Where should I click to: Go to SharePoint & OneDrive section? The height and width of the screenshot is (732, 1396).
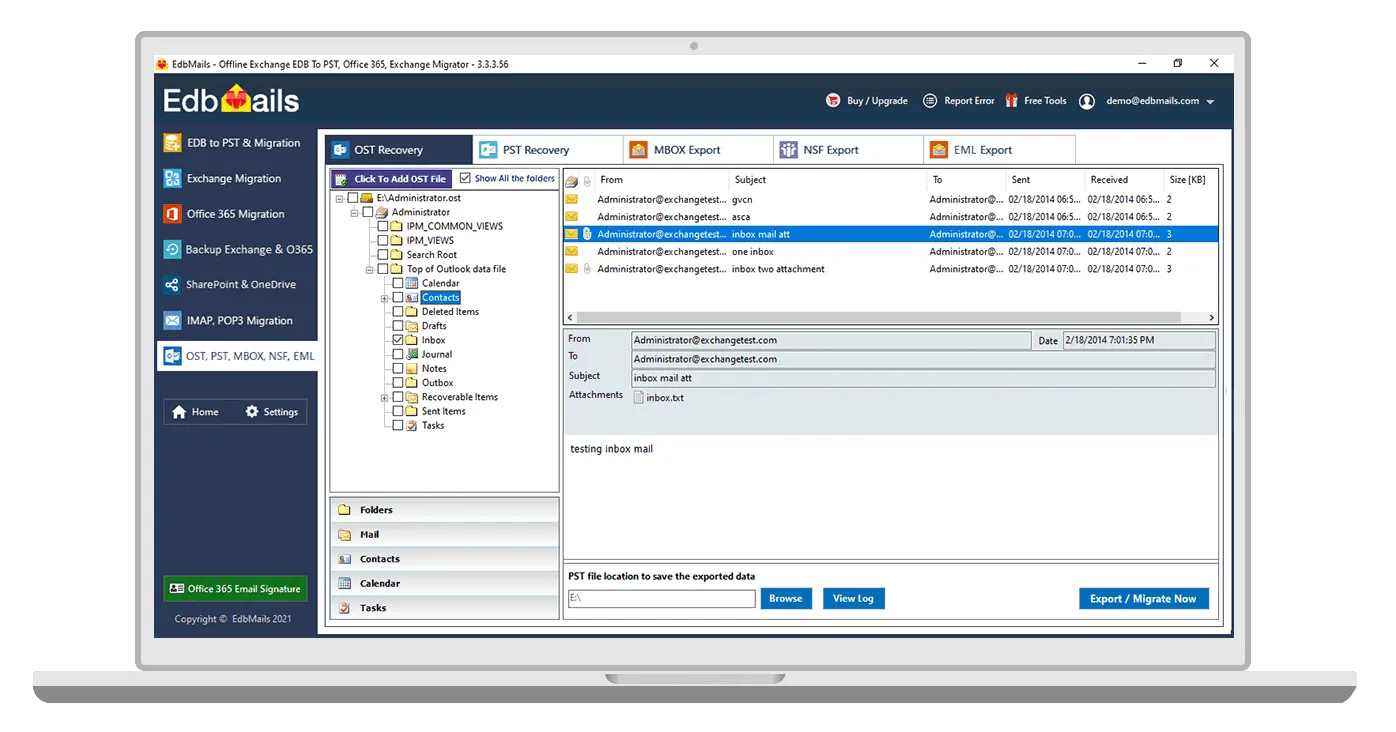click(235, 285)
